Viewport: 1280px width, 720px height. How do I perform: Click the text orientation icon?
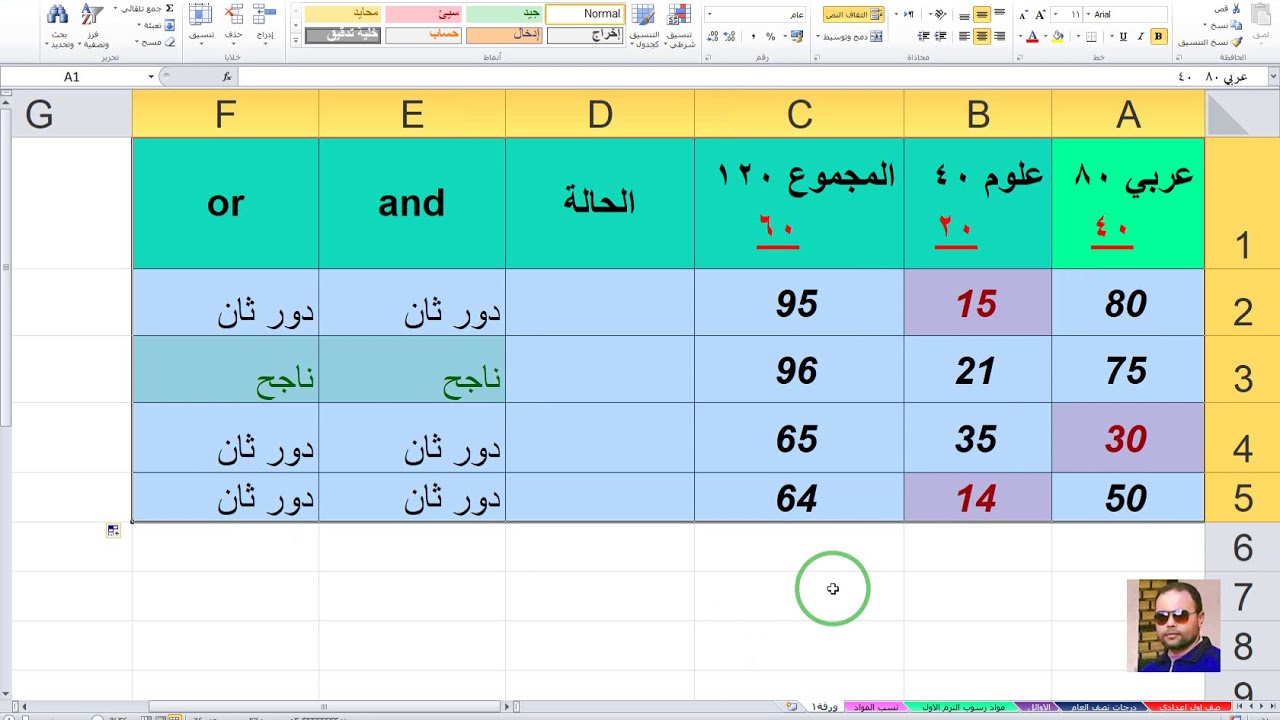[x=940, y=14]
